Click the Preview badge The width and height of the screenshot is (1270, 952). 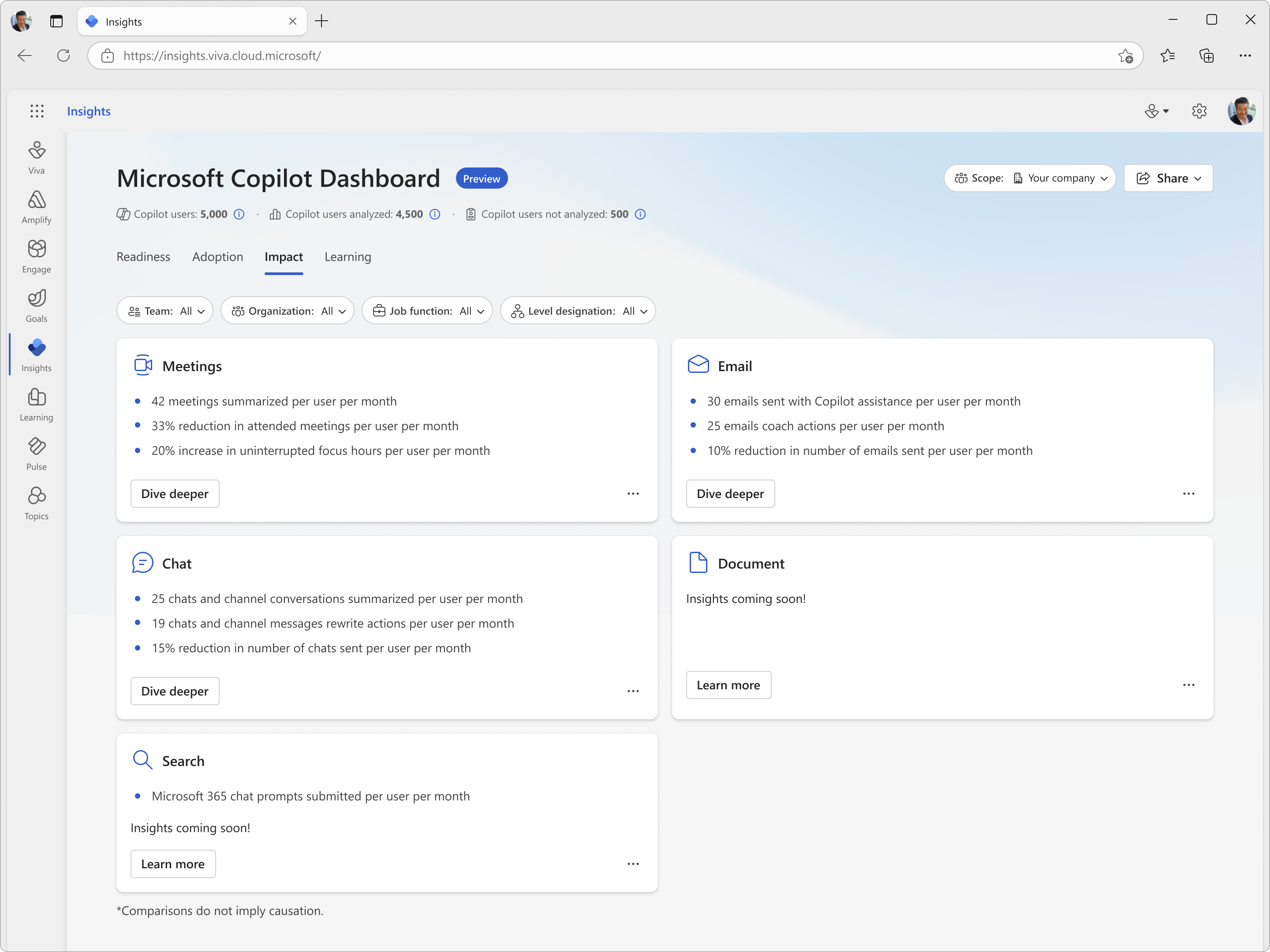(x=481, y=178)
